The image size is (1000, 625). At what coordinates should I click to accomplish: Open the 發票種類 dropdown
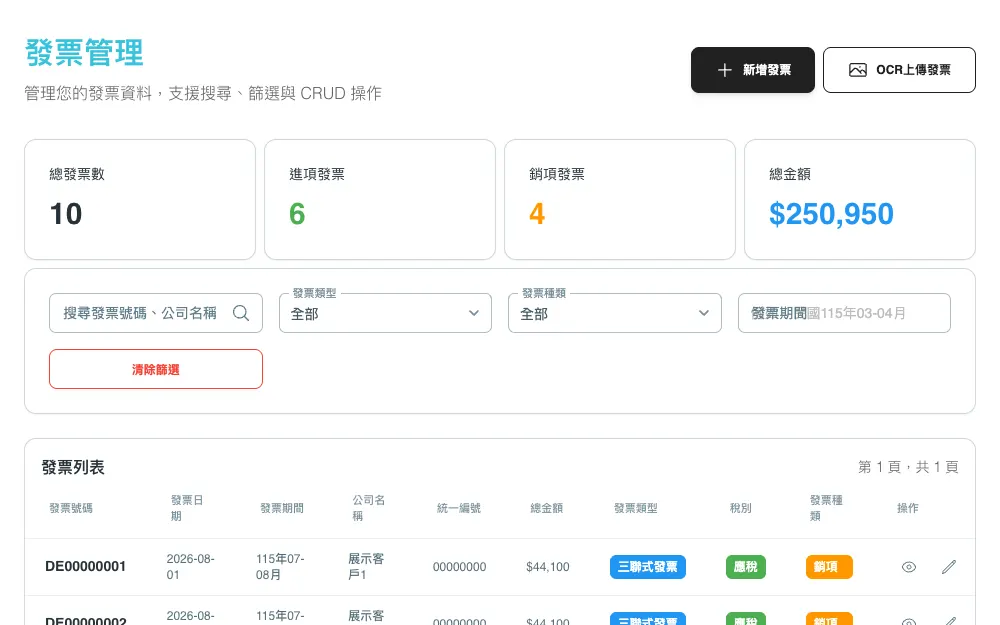[x=615, y=312]
